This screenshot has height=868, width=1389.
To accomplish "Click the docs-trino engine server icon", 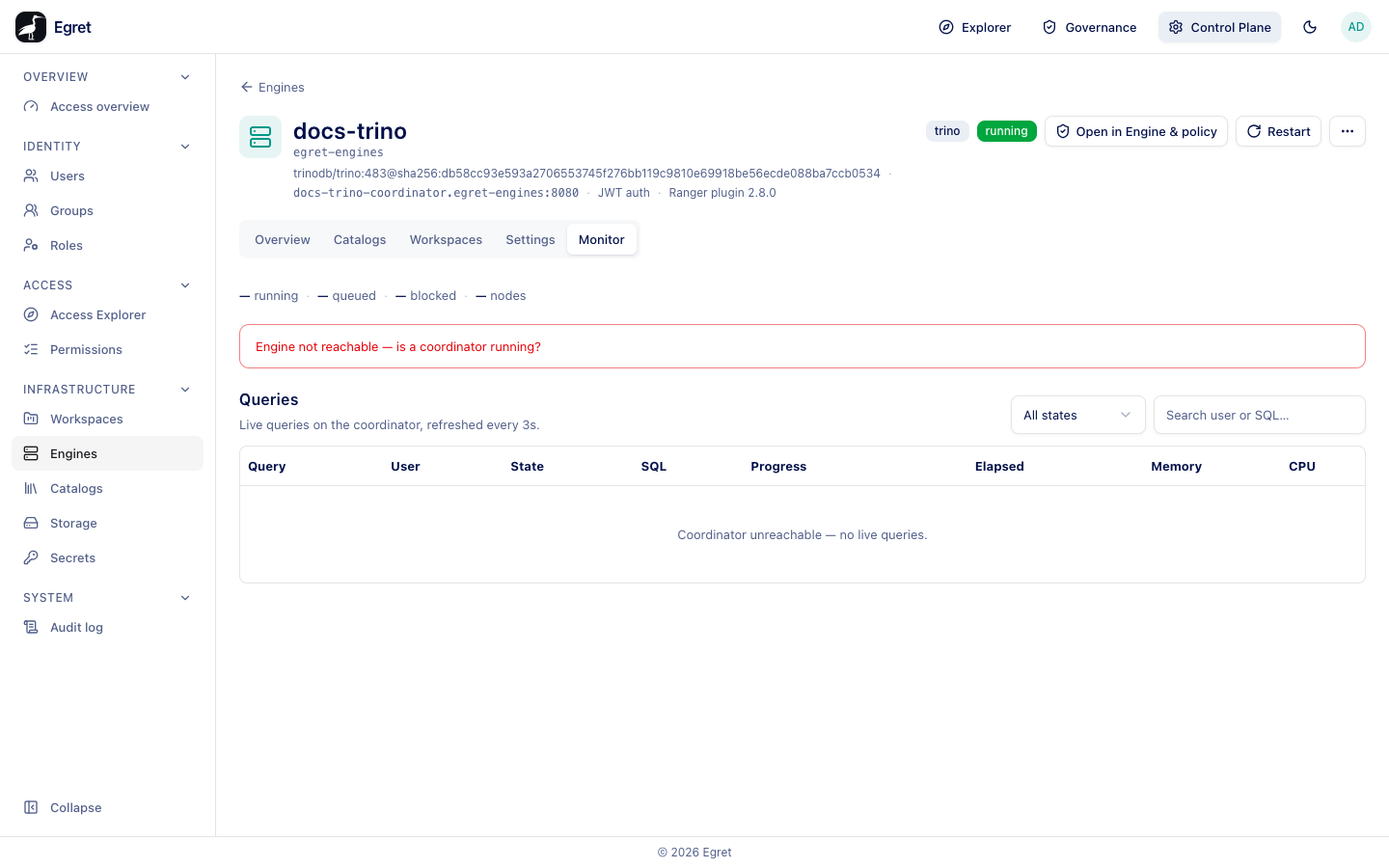I will coord(260,137).
